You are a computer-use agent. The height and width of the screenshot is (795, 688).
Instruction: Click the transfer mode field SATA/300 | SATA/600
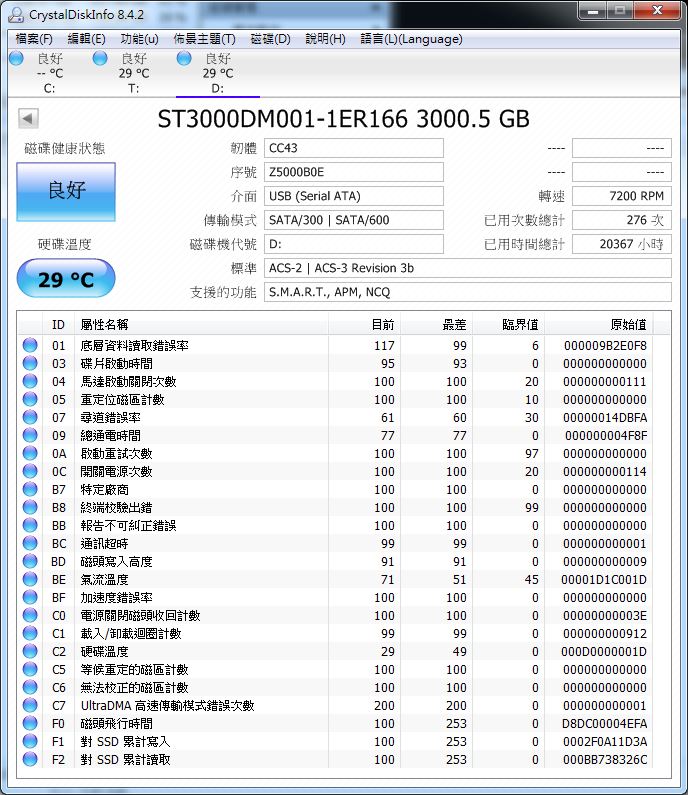353,220
